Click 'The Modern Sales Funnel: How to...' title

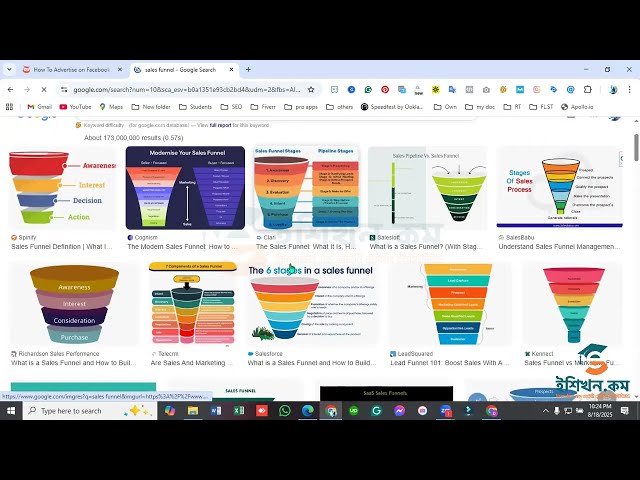click(x=182, y=247)
